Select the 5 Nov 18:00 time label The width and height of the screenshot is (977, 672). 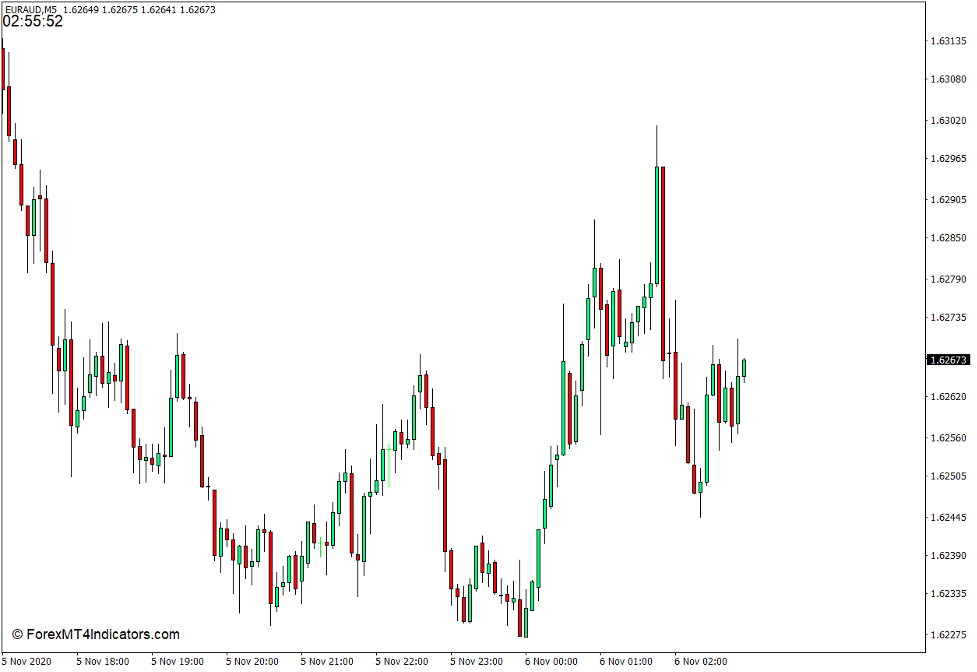tap(103, 661)
